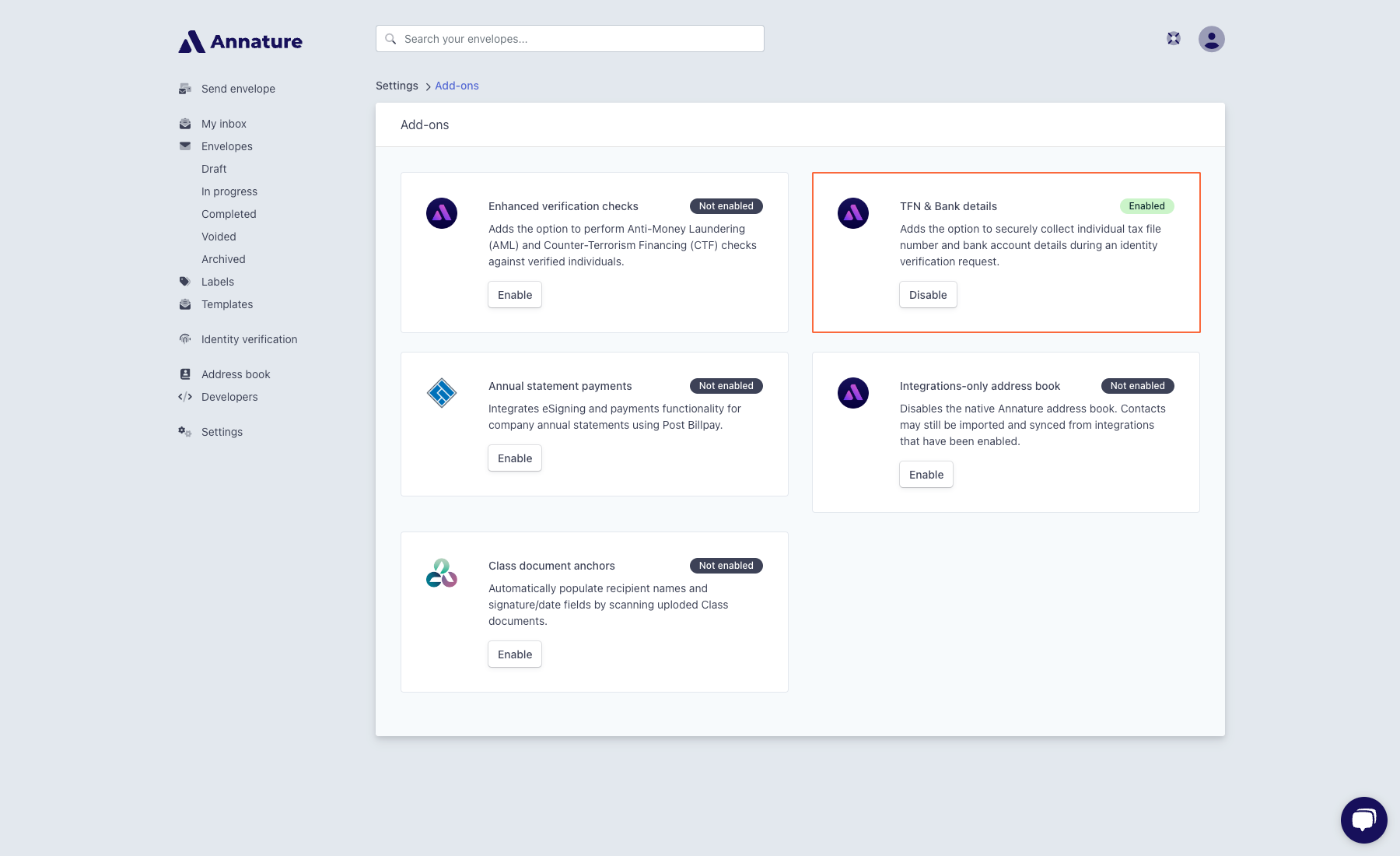Show Archived envelopes

point(223,259)
